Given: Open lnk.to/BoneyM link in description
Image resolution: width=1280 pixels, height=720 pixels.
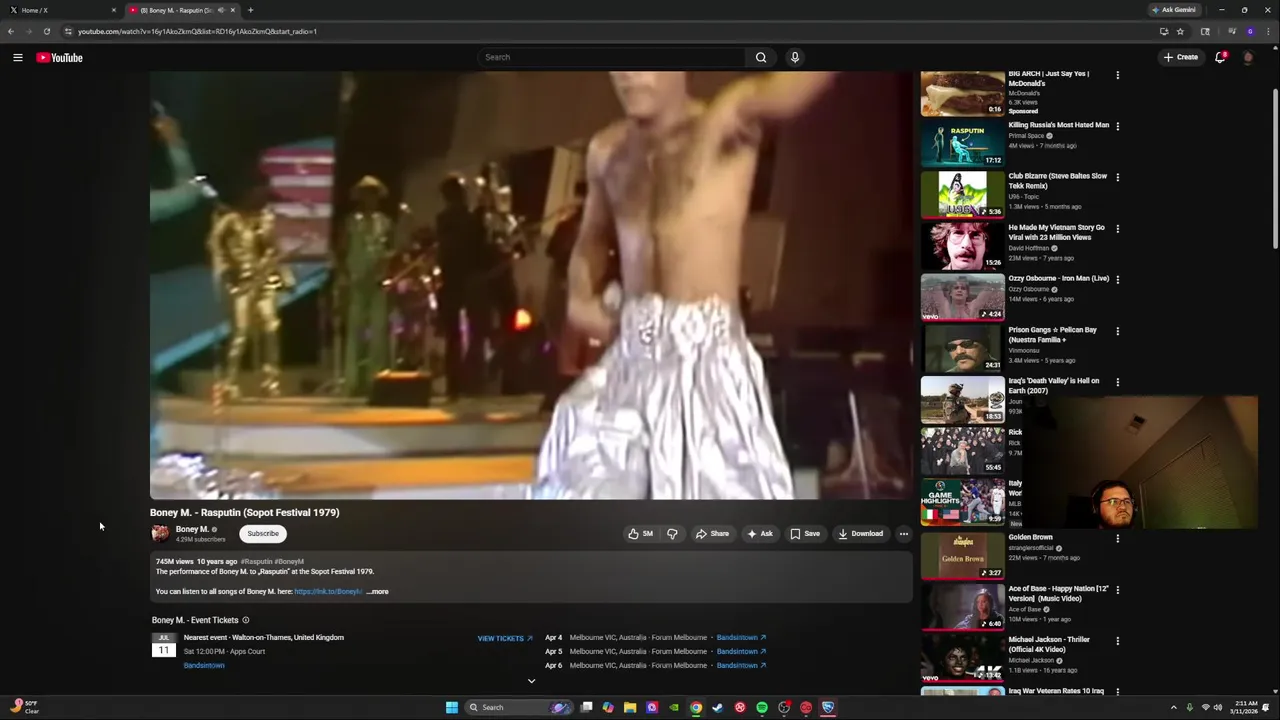Looking at the screenshot, I should pos(328,592).
